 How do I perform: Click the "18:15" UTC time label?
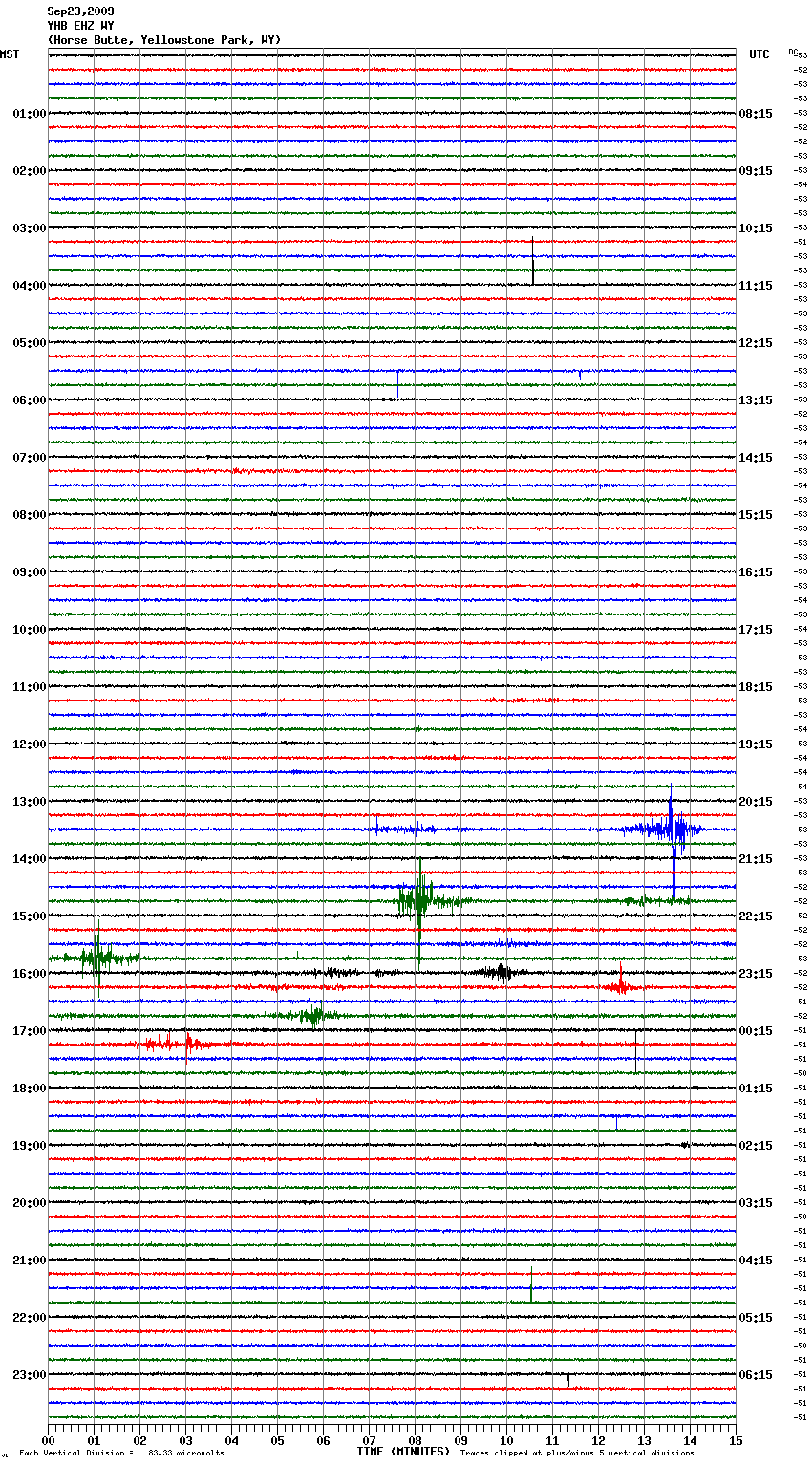point(756,687)
